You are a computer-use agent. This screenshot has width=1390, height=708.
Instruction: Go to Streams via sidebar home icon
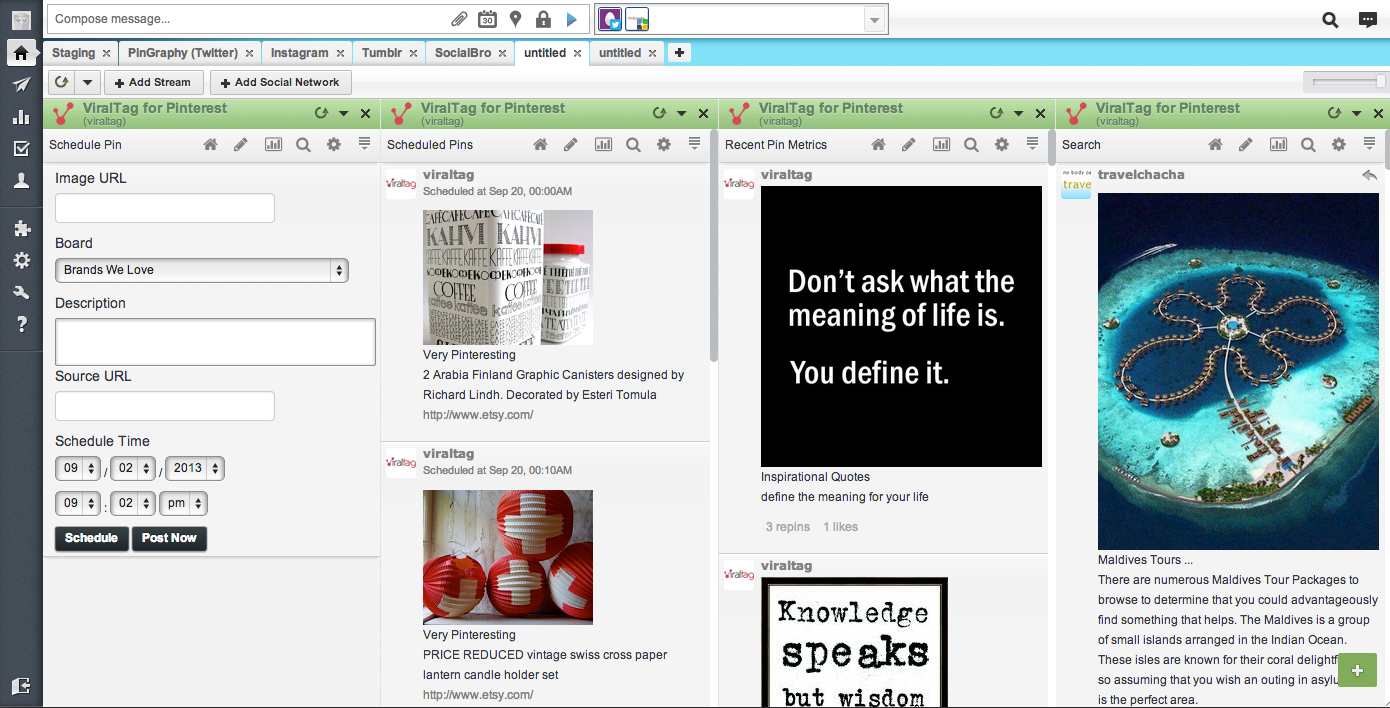point(21,53)
